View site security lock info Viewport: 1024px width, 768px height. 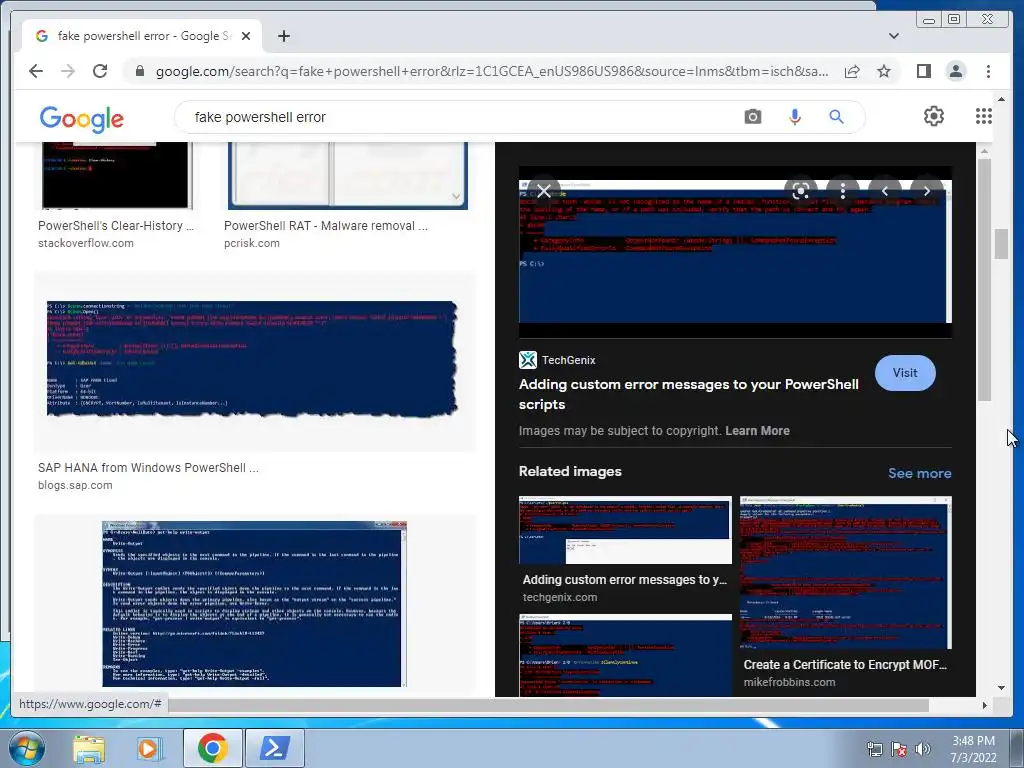tap(139, 71)
